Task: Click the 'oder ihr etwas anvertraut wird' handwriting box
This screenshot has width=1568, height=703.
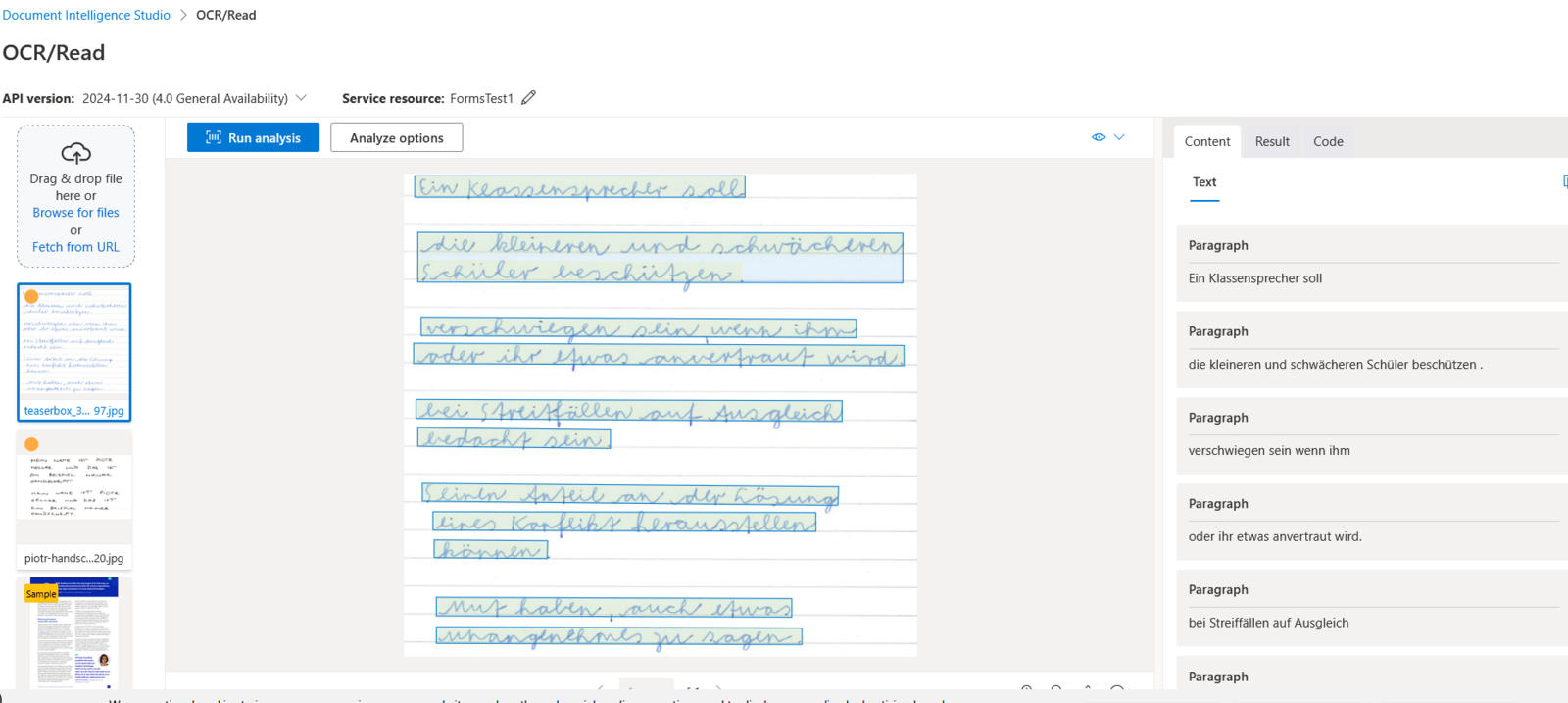Action: coord(659,355)
